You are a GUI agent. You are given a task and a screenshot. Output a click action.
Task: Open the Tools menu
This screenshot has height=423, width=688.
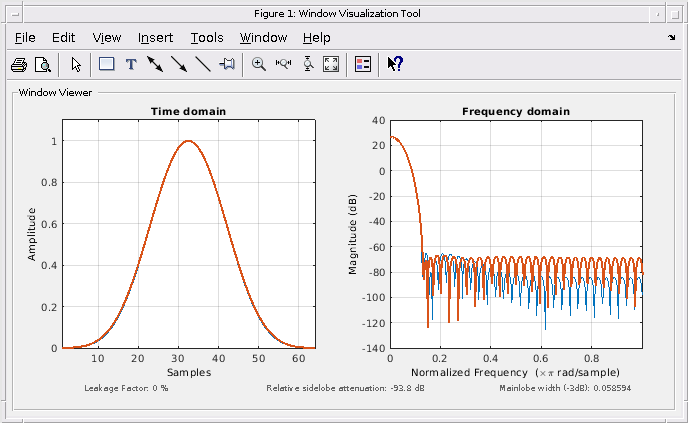tap(207, 38)
